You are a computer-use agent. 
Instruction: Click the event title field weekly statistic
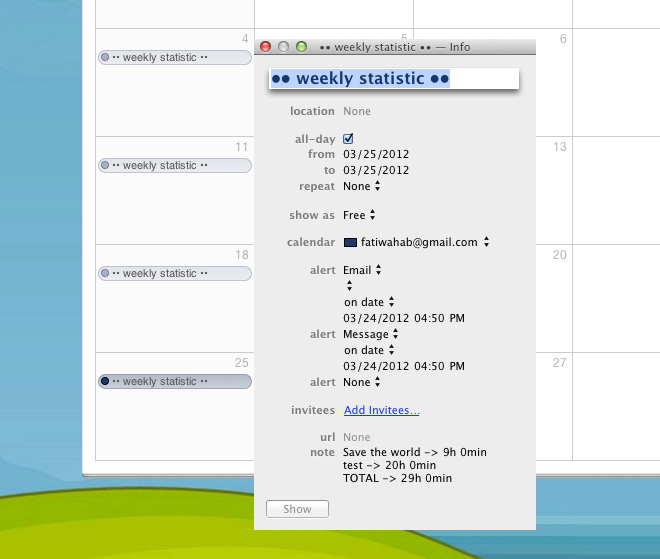[x=394, y=79]
